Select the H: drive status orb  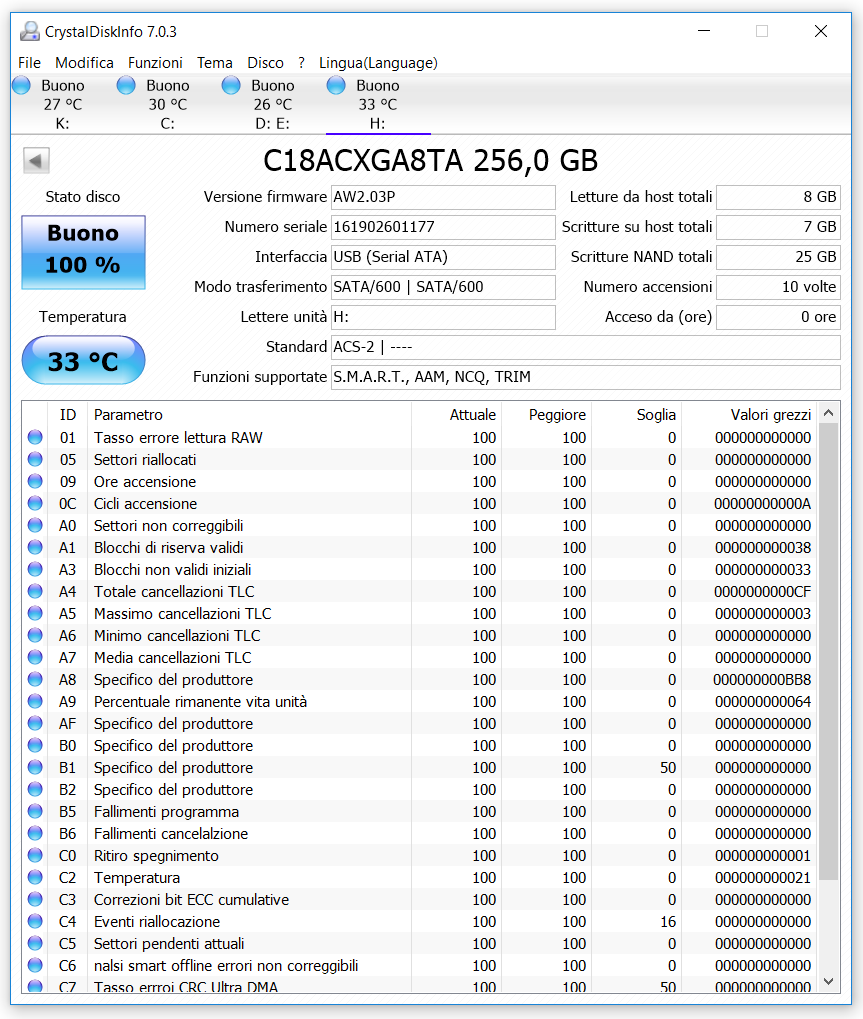(336, 85)
